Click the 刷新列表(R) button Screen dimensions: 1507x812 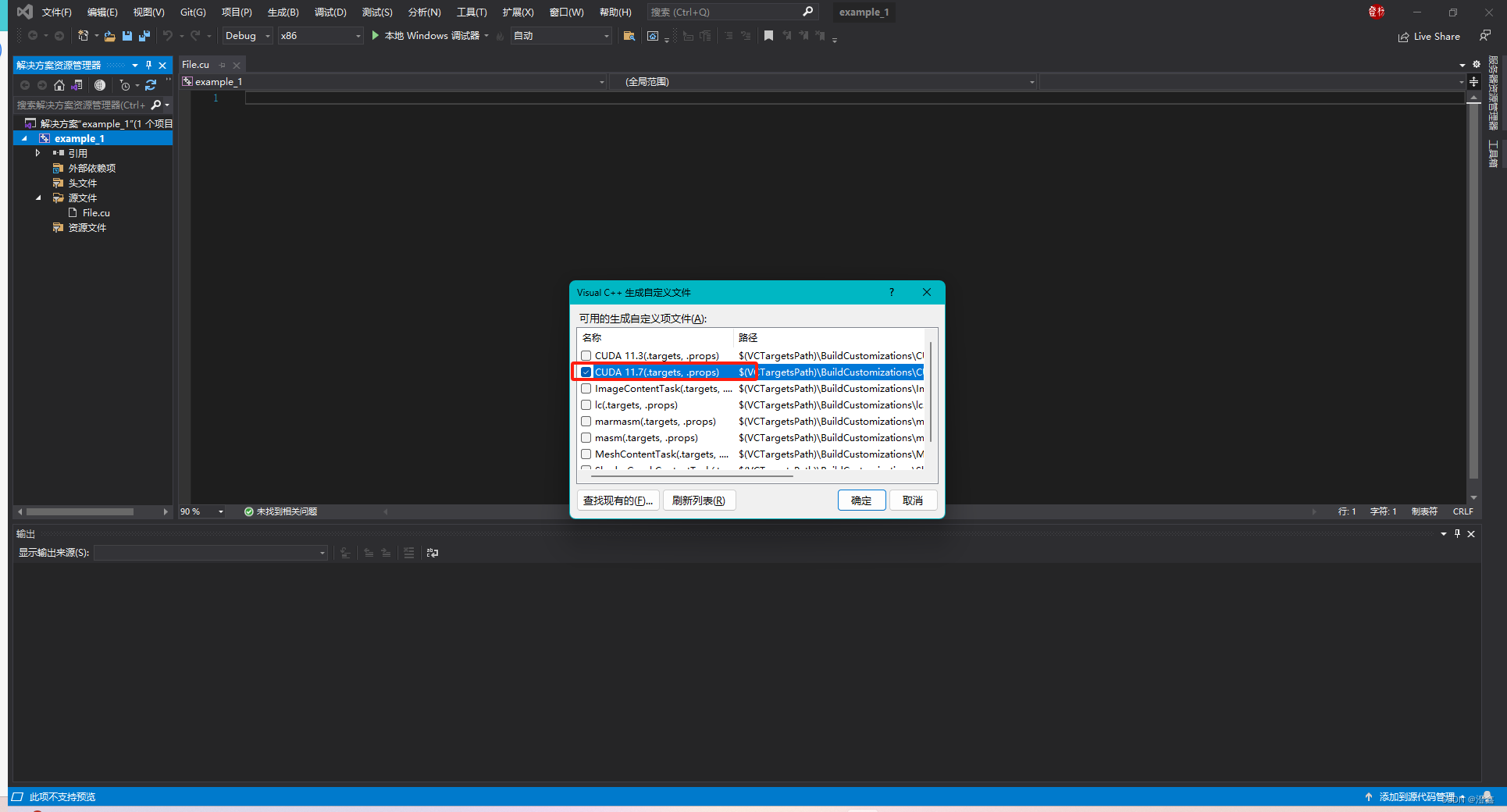699,500
